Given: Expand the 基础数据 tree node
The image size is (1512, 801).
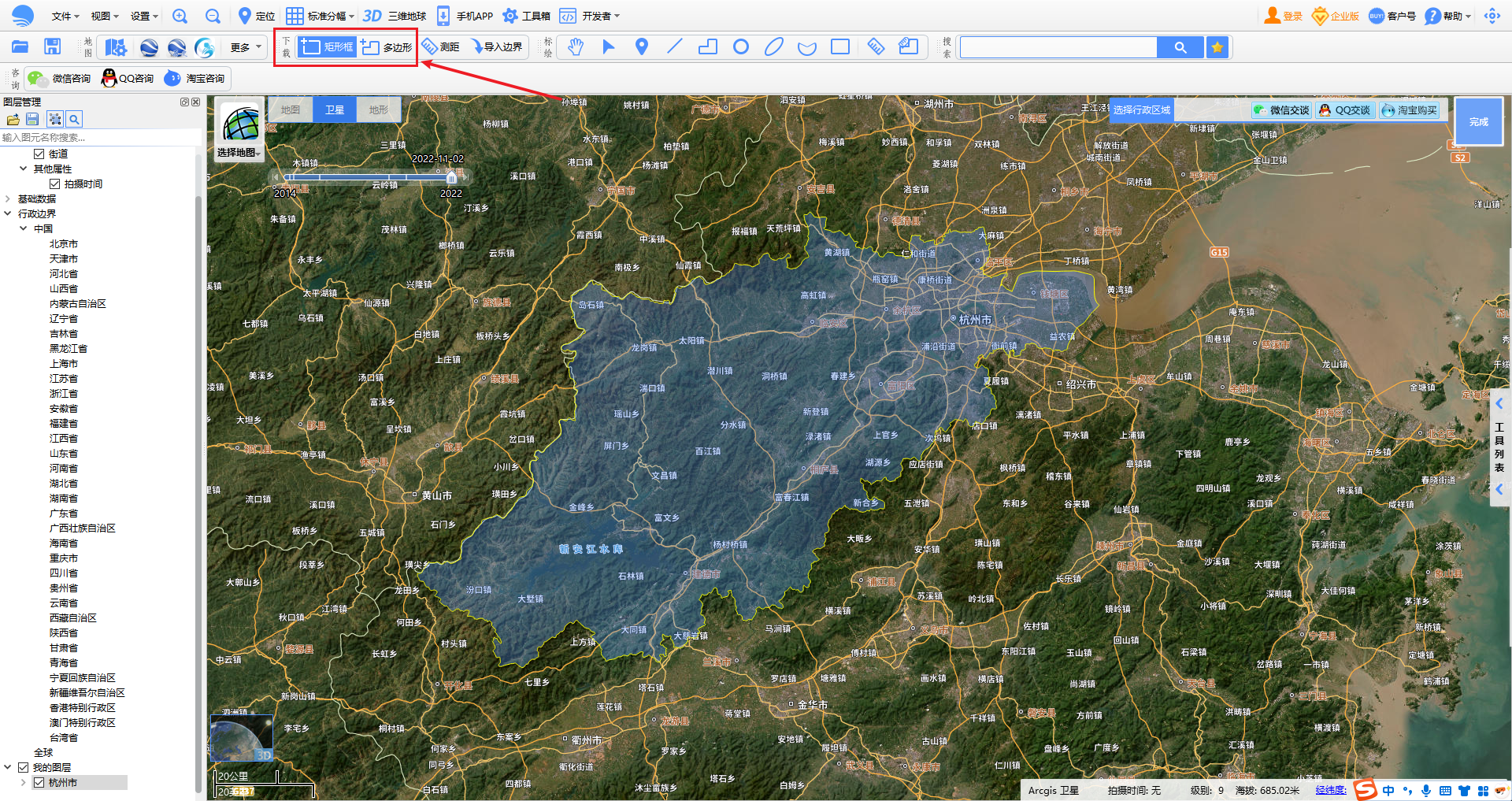Looking at the screenshot, I should pyautogui.click(x=8, y=199).
